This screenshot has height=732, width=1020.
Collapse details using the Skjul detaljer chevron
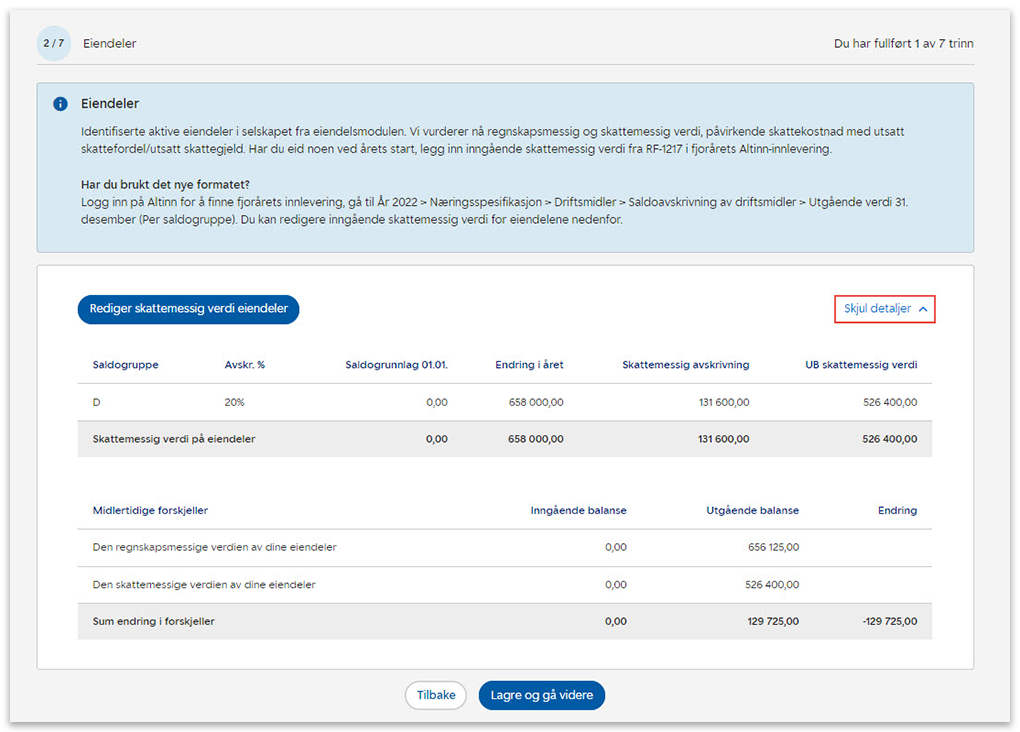(922, 310)
